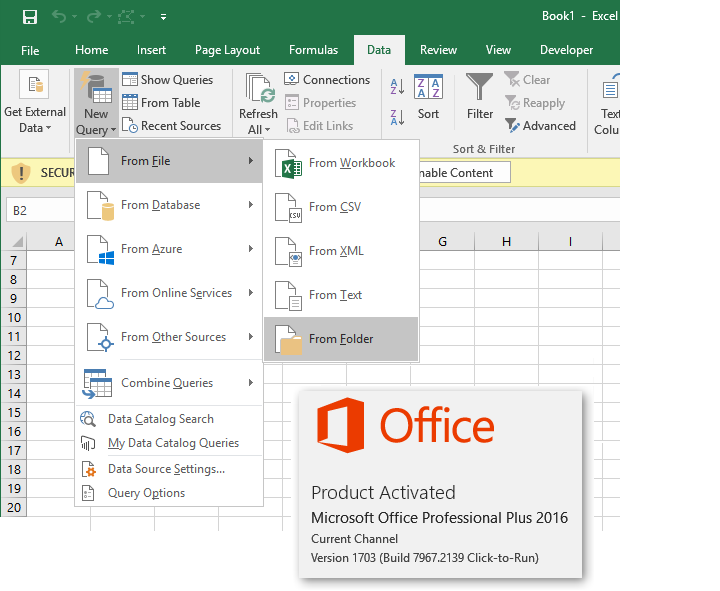The width and height of the screenshot is (720, 591).
Task: Click From Table command
Action: tap(162, 102)
